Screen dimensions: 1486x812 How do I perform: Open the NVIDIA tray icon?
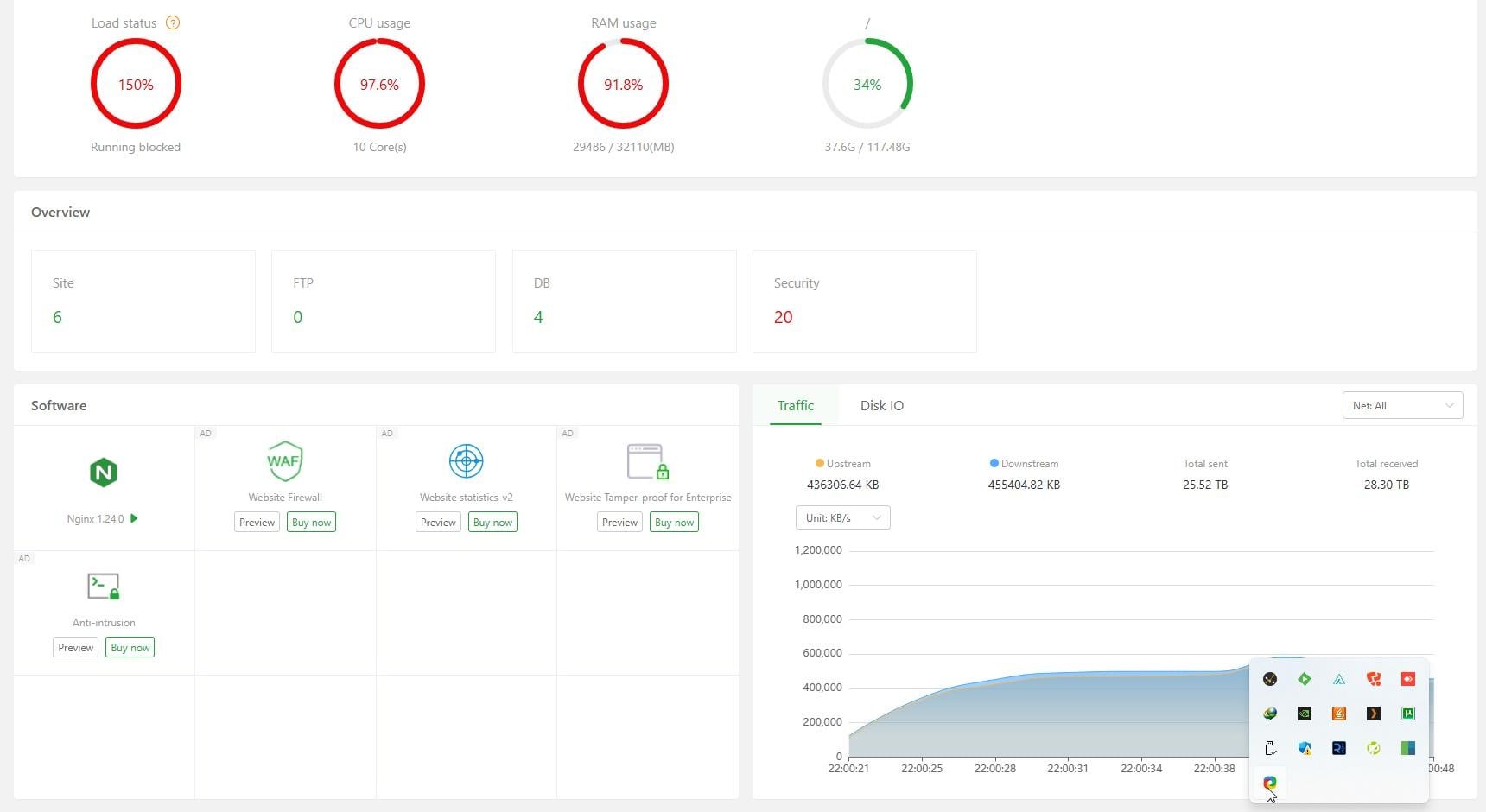[1305, 714]
